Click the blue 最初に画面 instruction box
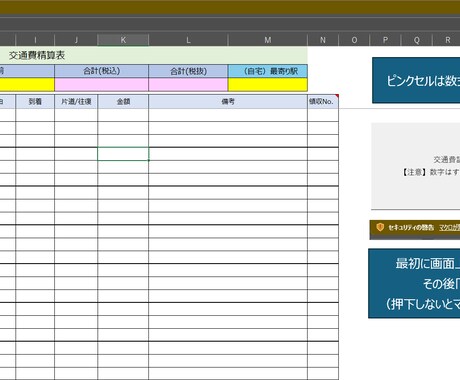The width and height of the screenshot is (460, 380). (x=414, y=283)
